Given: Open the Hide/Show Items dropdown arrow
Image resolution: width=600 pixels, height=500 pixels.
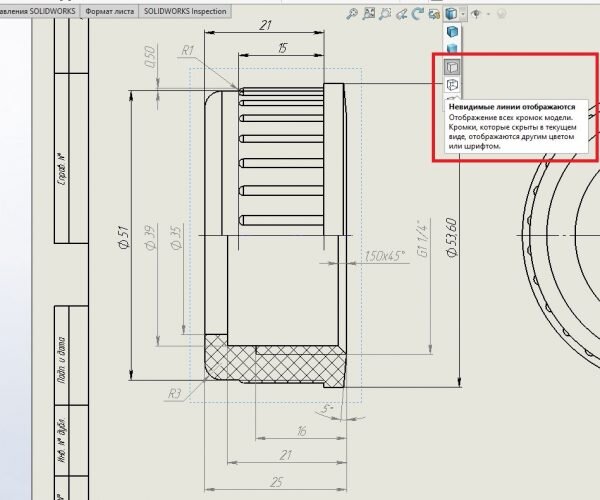Looking at the screenshot, I should 488,15.
